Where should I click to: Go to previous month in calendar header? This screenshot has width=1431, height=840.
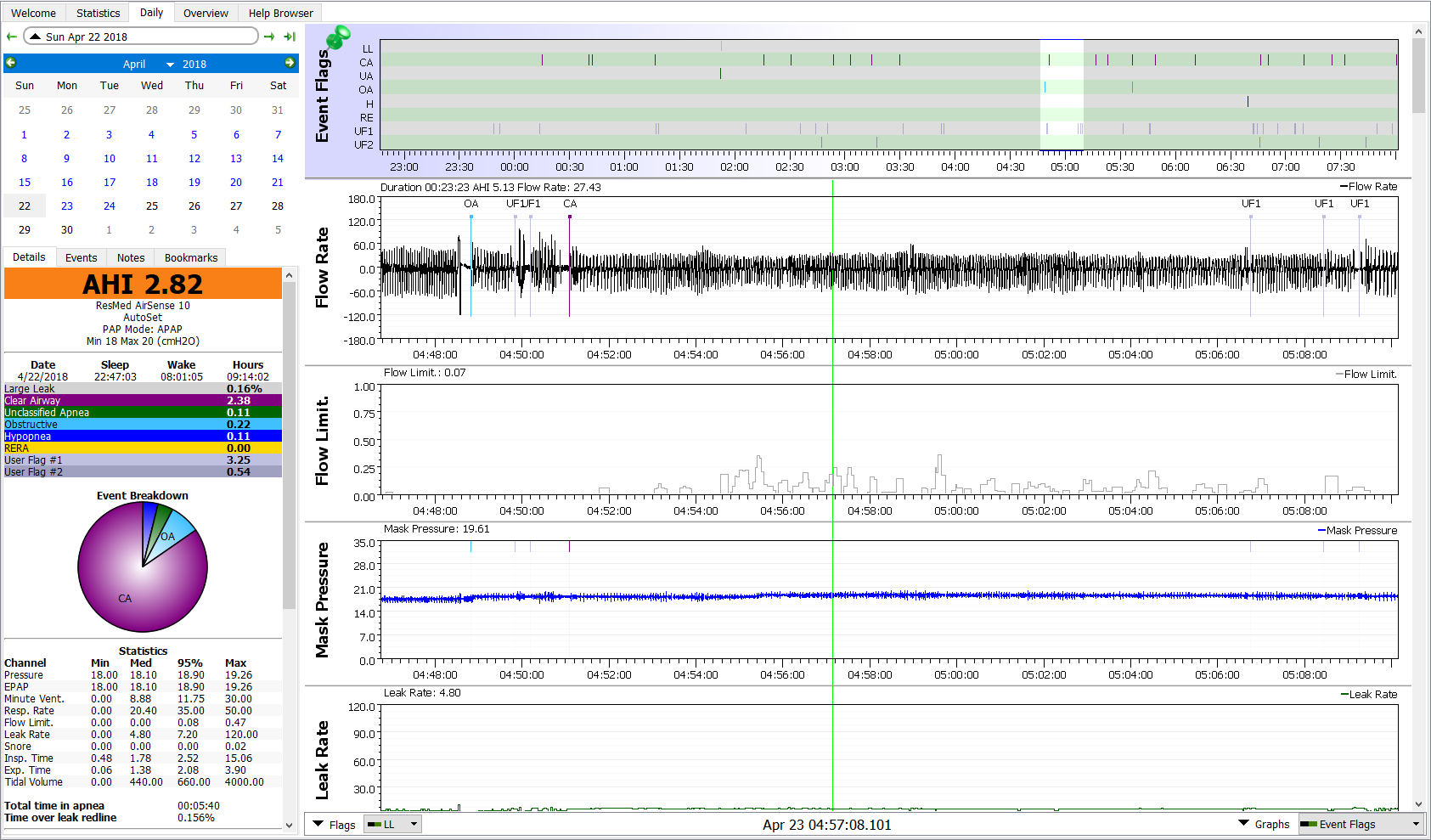[x=11, y=63]
